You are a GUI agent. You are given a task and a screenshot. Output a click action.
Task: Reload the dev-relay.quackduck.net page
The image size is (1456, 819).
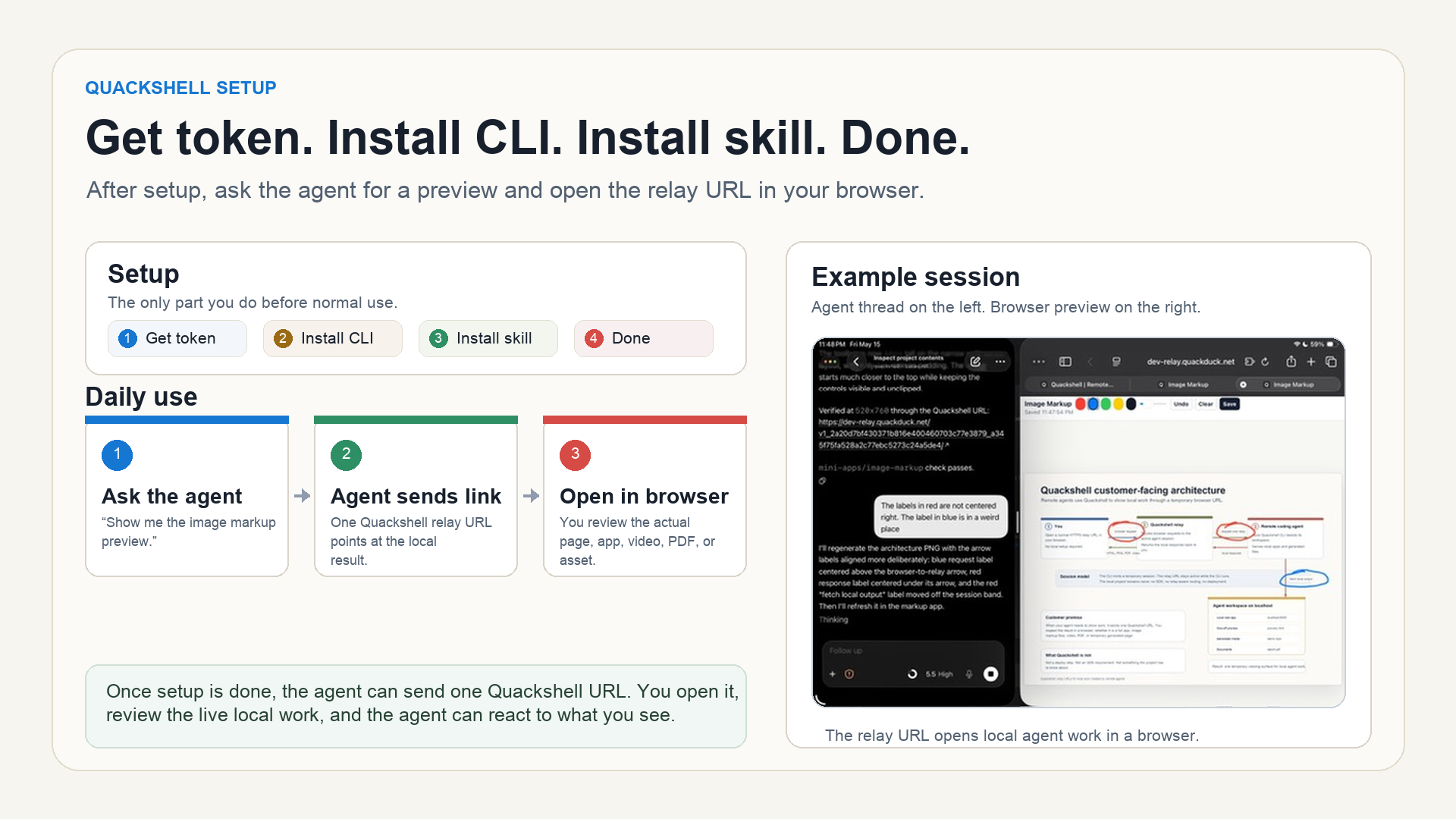pos(1265,362)
